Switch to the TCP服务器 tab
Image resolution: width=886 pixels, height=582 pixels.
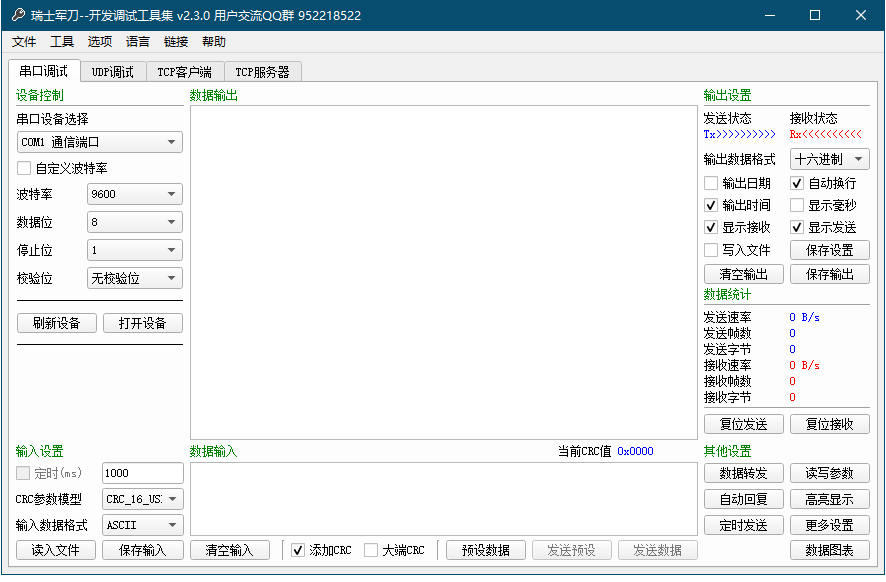[262, 72]
